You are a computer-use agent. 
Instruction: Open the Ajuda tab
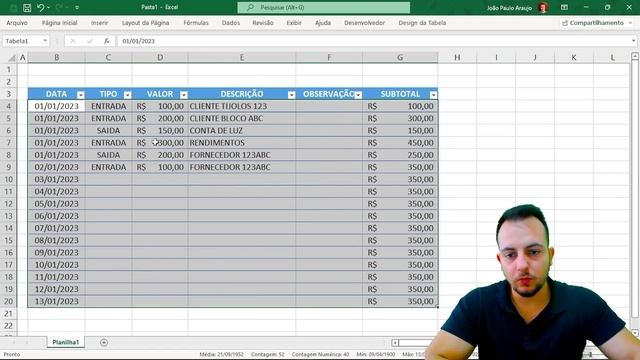[323, 23]
